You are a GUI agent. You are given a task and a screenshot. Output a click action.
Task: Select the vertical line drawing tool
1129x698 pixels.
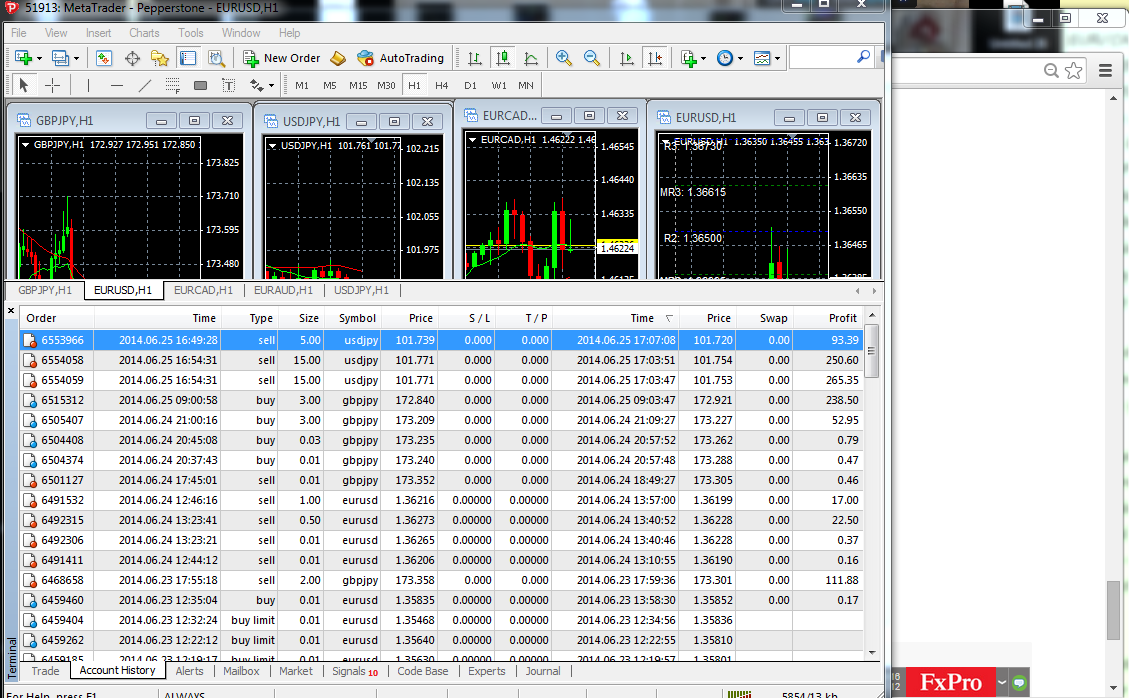(89, 86)
